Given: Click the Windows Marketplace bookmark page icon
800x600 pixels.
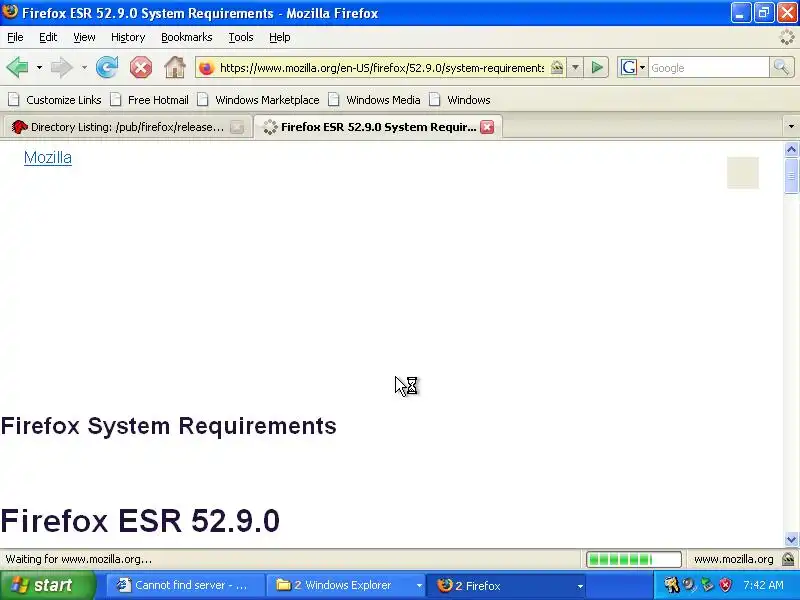Looking at the screenshot, I should (203, 99).
